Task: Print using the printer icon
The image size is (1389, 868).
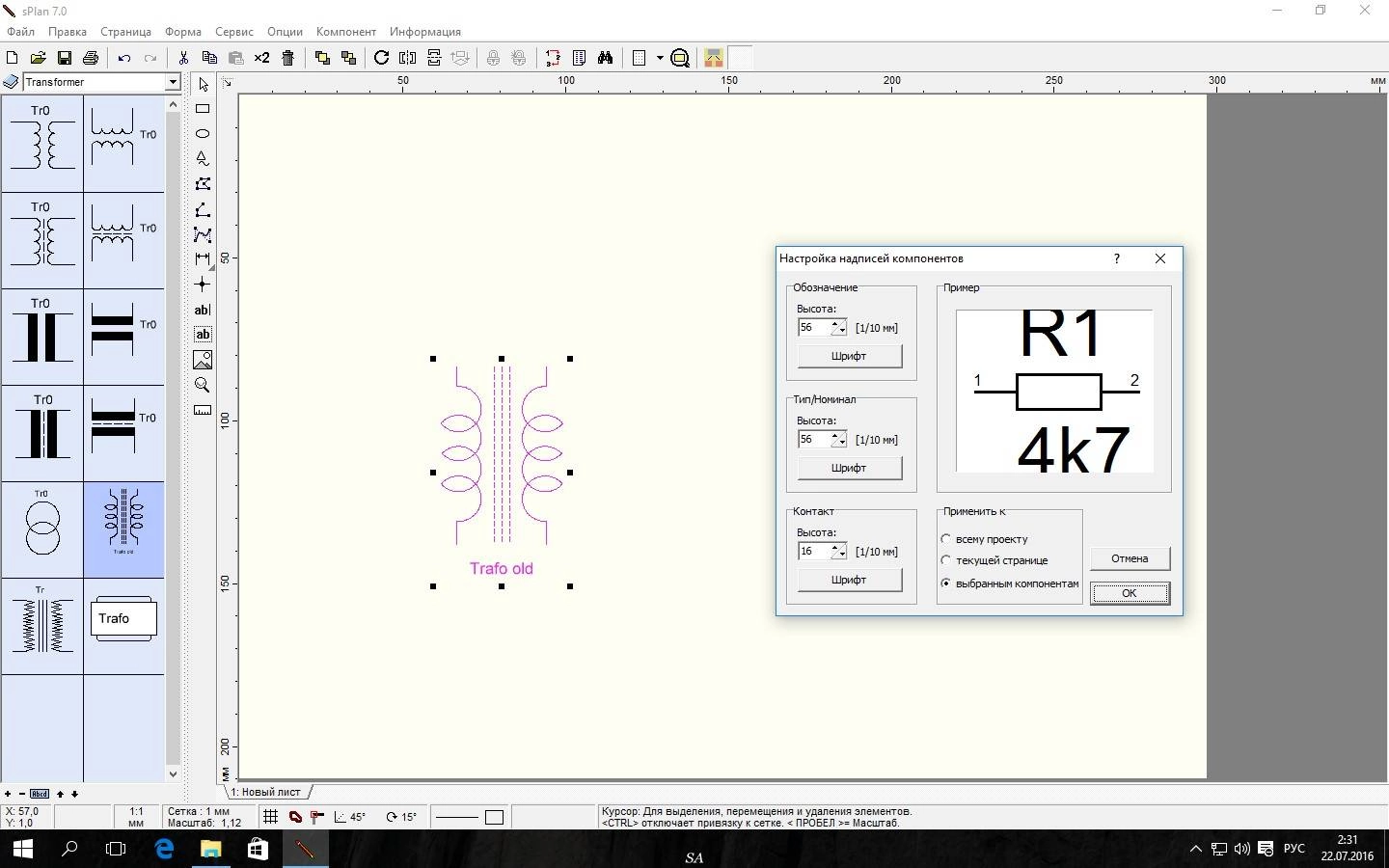Action: [x=91, y=58]
